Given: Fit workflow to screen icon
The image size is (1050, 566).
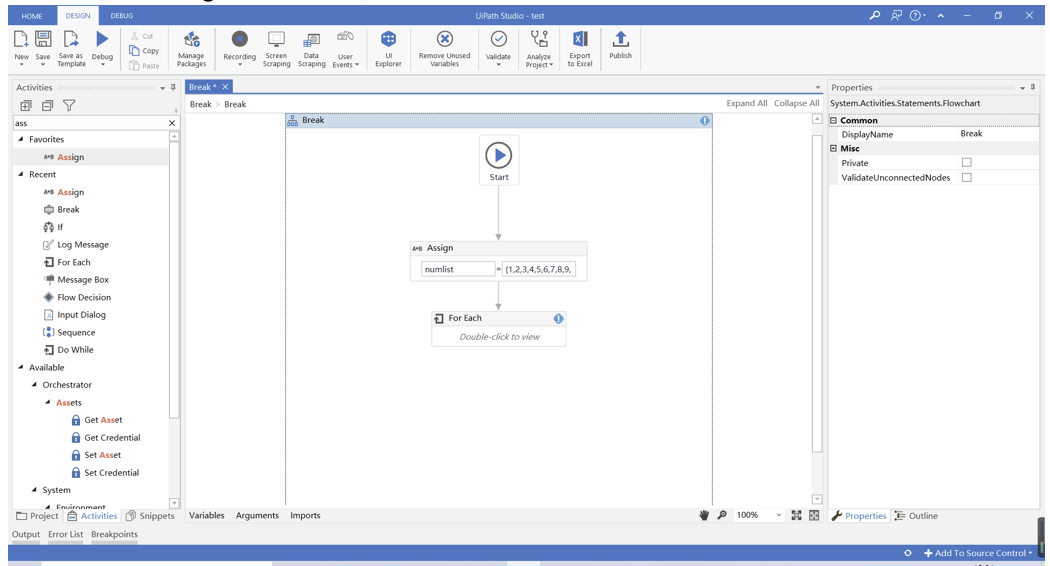Looking at the screenshot, I should (796, 515).
